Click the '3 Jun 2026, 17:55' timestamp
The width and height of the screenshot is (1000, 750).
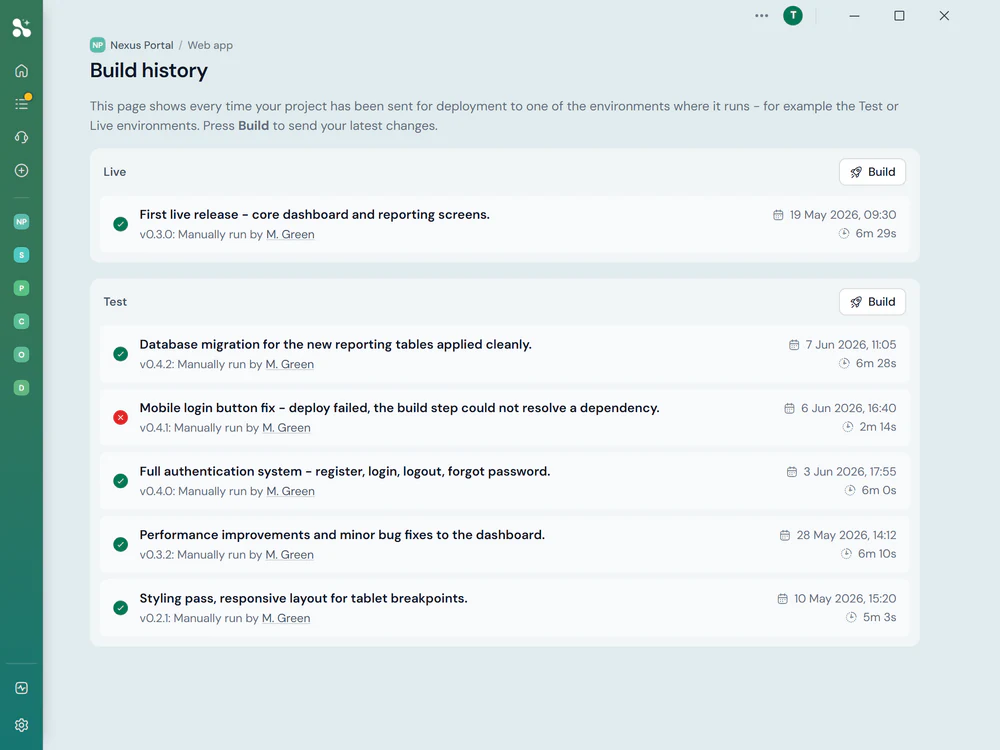point(849,471)
